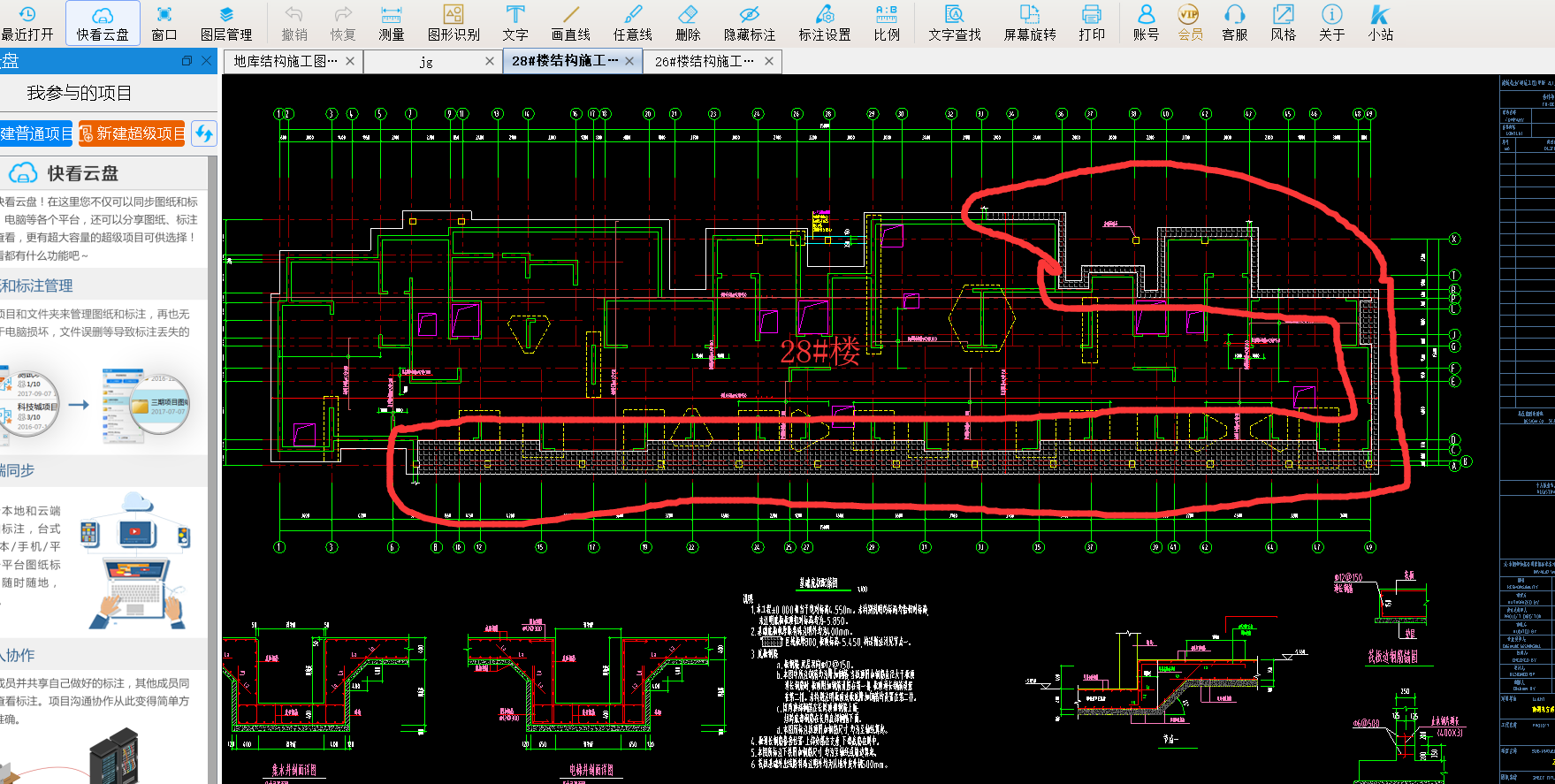Image resolution: width=1555 pixels, height=784 pixels.
Task: Close the cloud drive side panel
Action: click(207, 61)
